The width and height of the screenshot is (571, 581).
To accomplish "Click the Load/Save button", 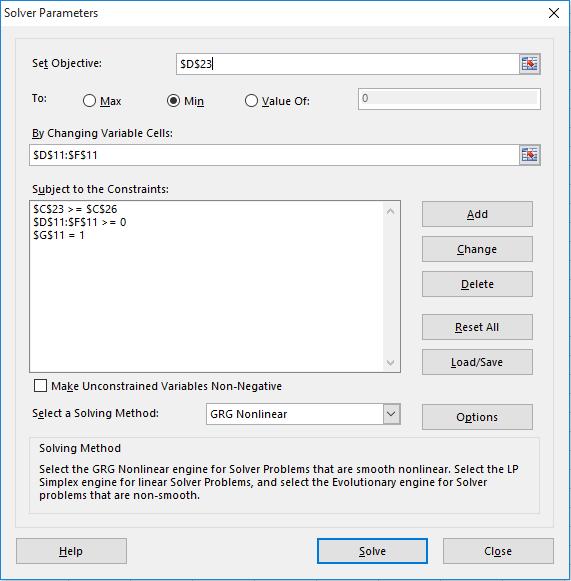I will coord(477,362).
